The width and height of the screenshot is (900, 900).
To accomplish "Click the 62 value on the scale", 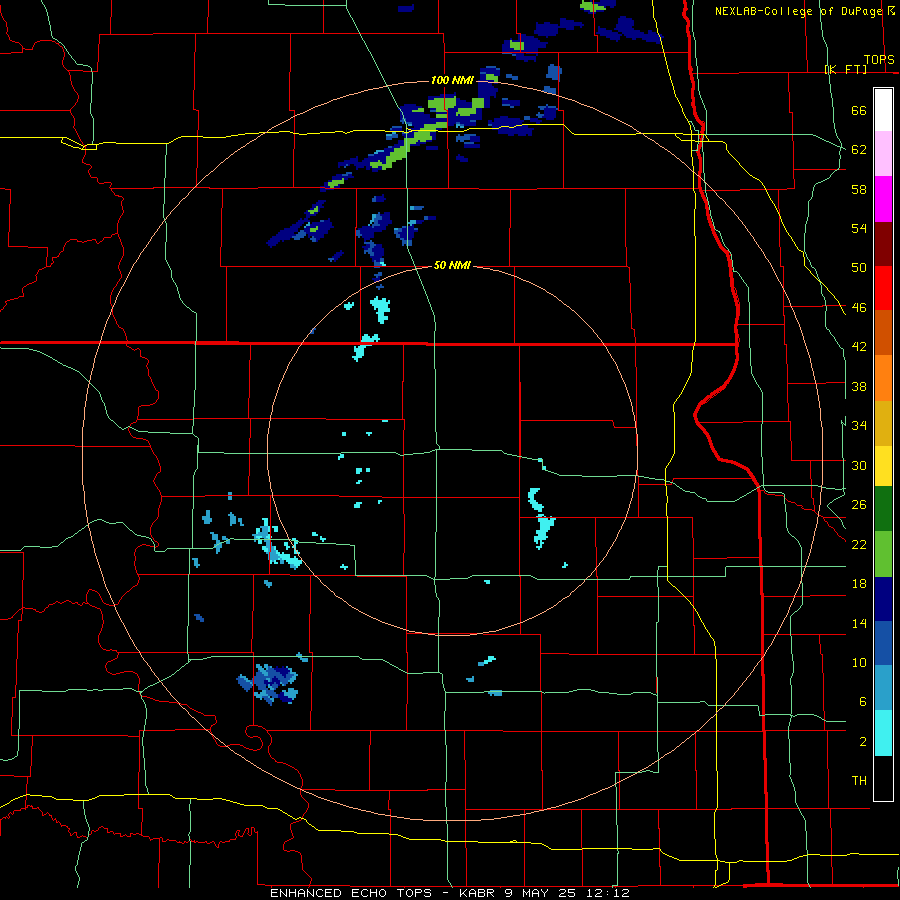I will (859, 150).
